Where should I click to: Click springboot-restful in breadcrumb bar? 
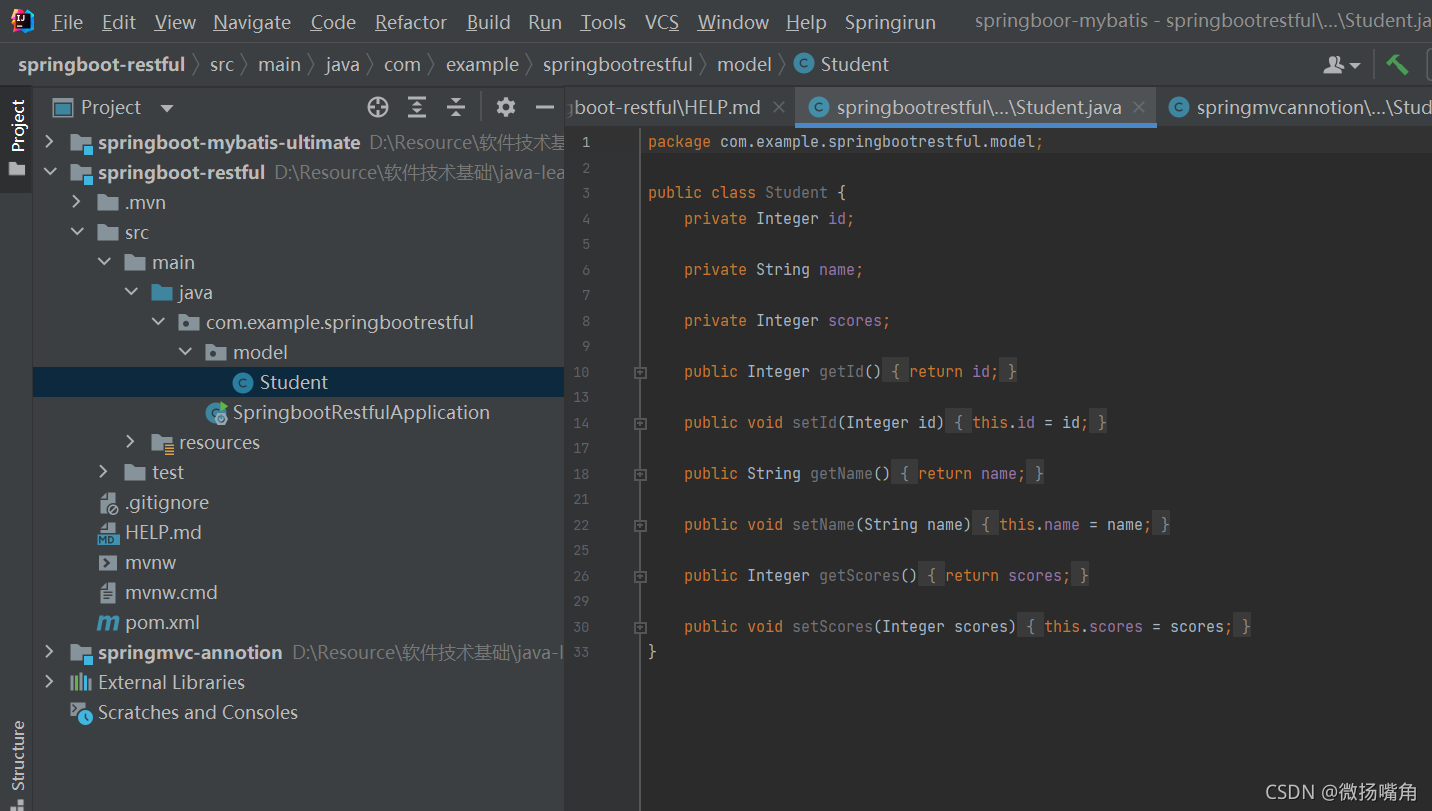101,64
